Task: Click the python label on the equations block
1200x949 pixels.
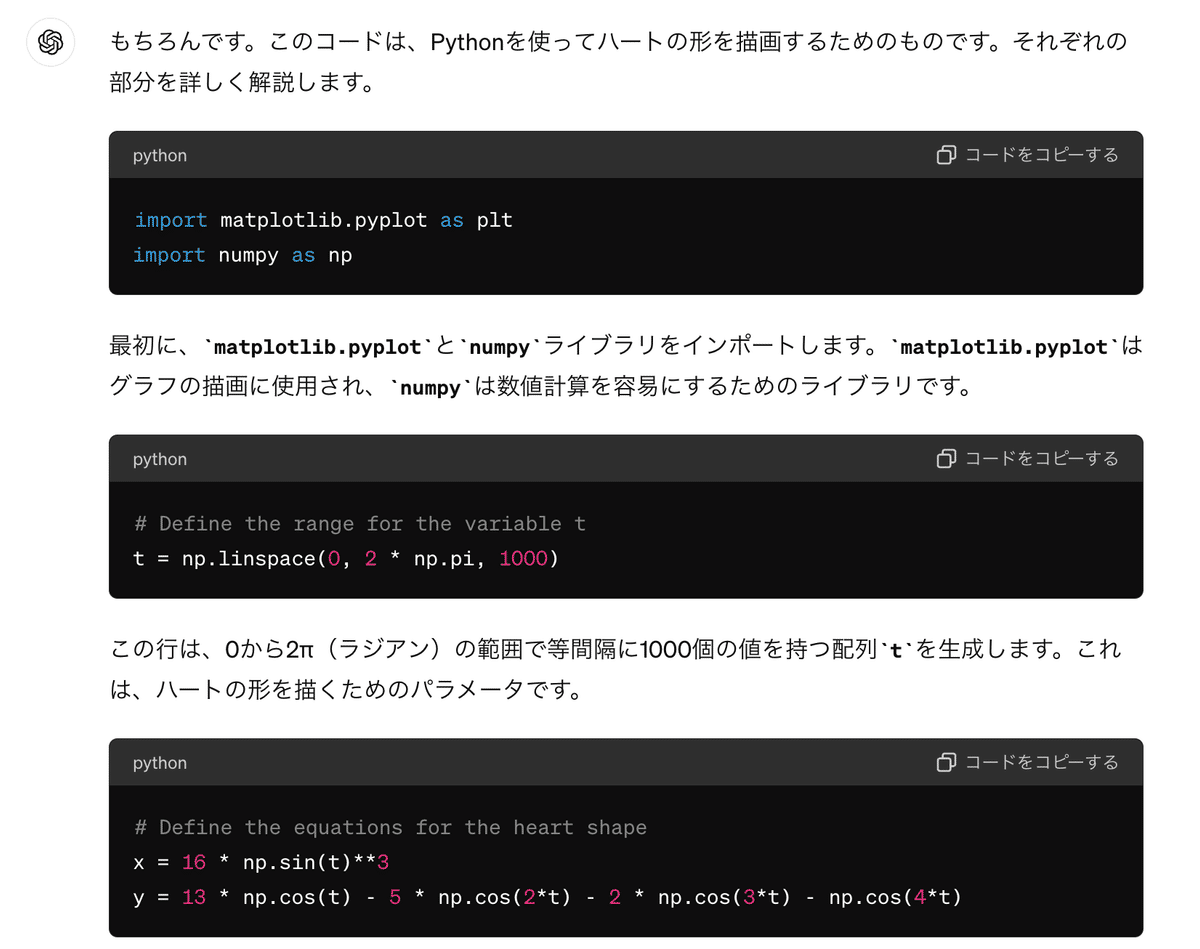Action: pyautogui.click(x=160, y=764)
